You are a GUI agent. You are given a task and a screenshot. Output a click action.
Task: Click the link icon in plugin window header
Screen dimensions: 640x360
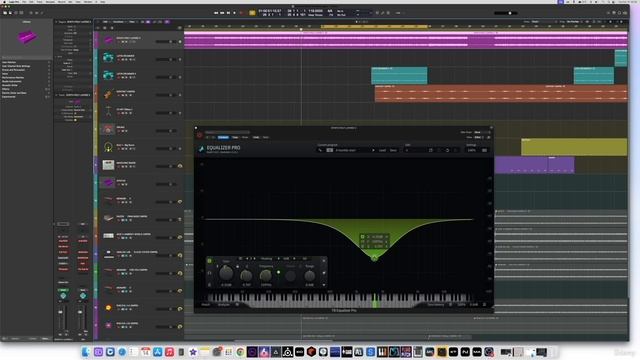(x=489, y=137)
